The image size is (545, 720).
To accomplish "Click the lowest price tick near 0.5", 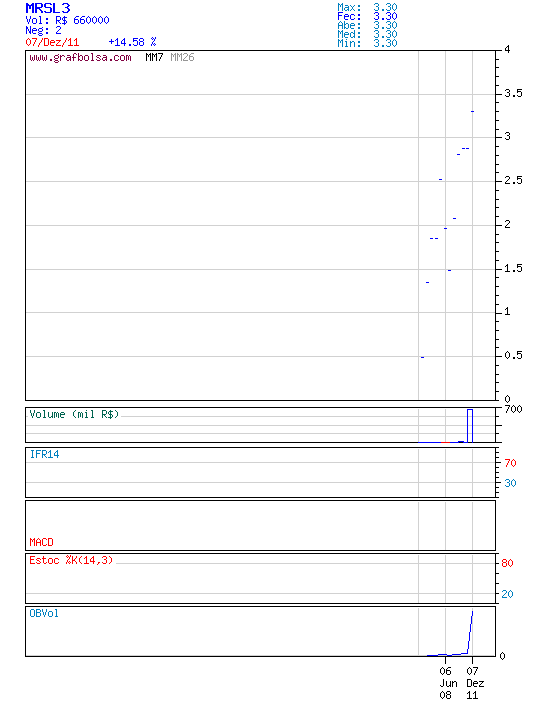I will [x=422, y=357].
